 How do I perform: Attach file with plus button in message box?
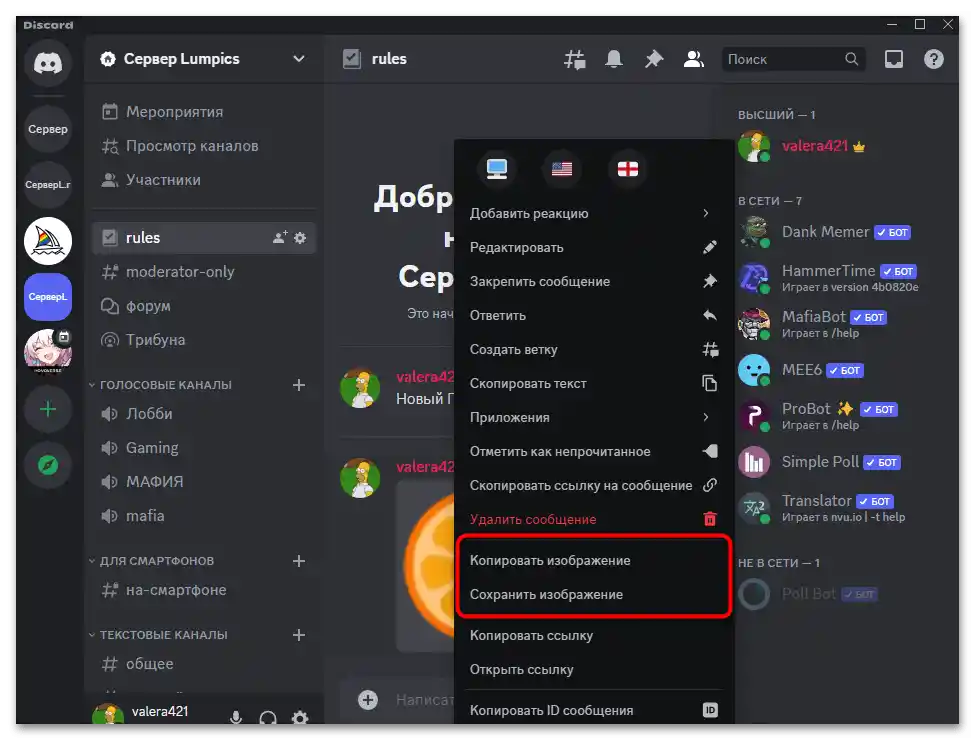tap(367, 700)
